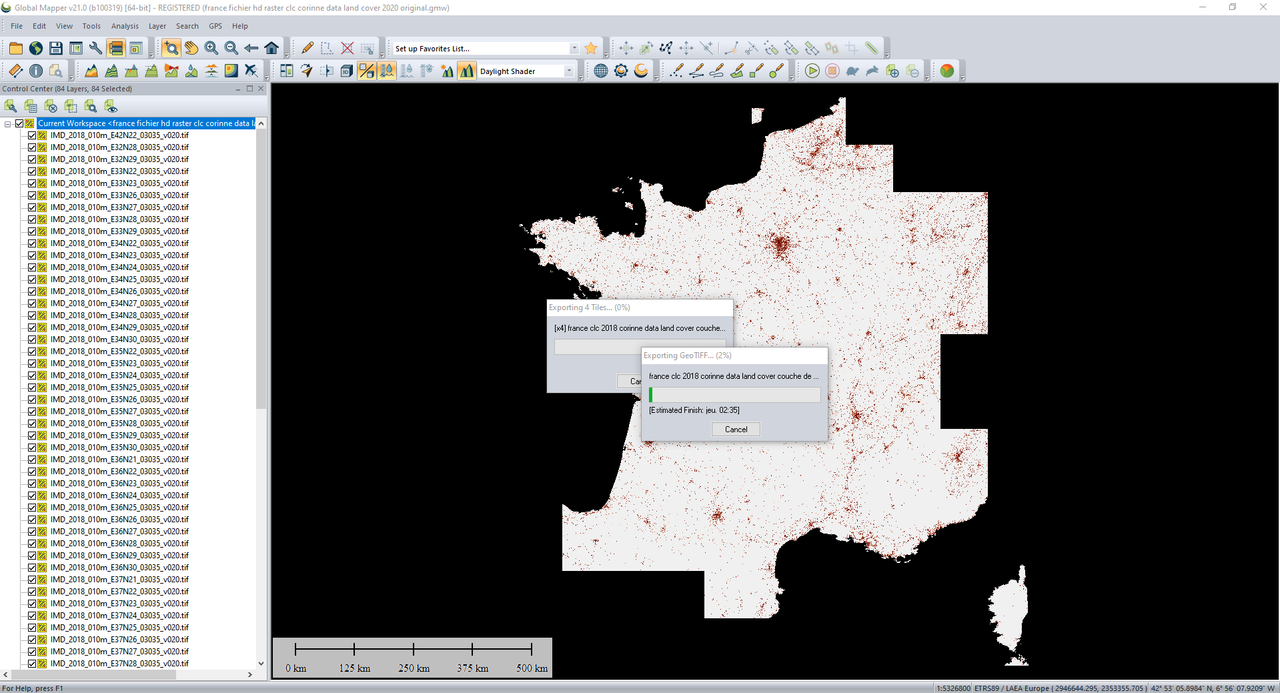Click the red Stop button icon
1280x693 pixels.
(x=832, y=71)
